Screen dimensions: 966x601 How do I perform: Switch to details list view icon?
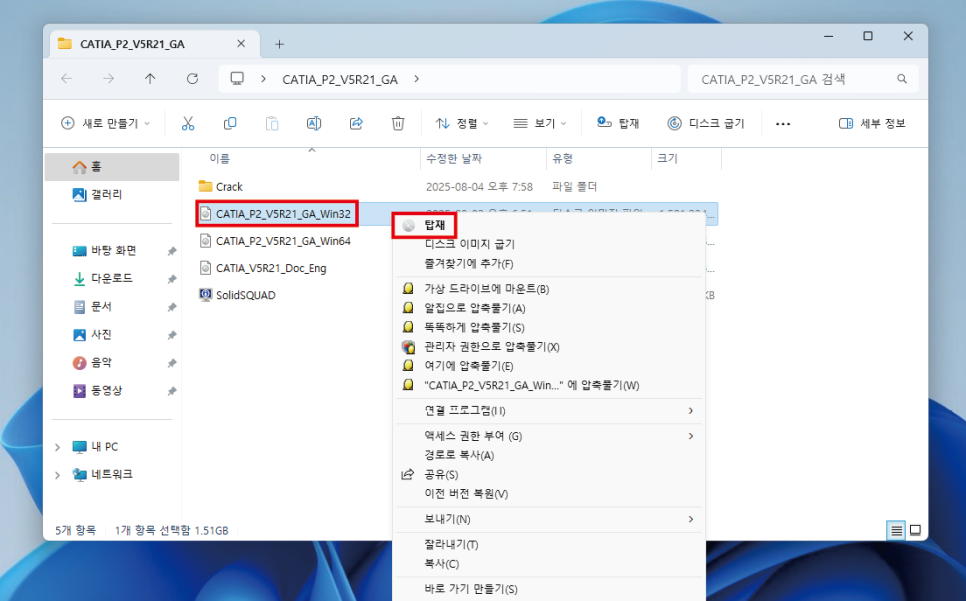tap(896, 530)
